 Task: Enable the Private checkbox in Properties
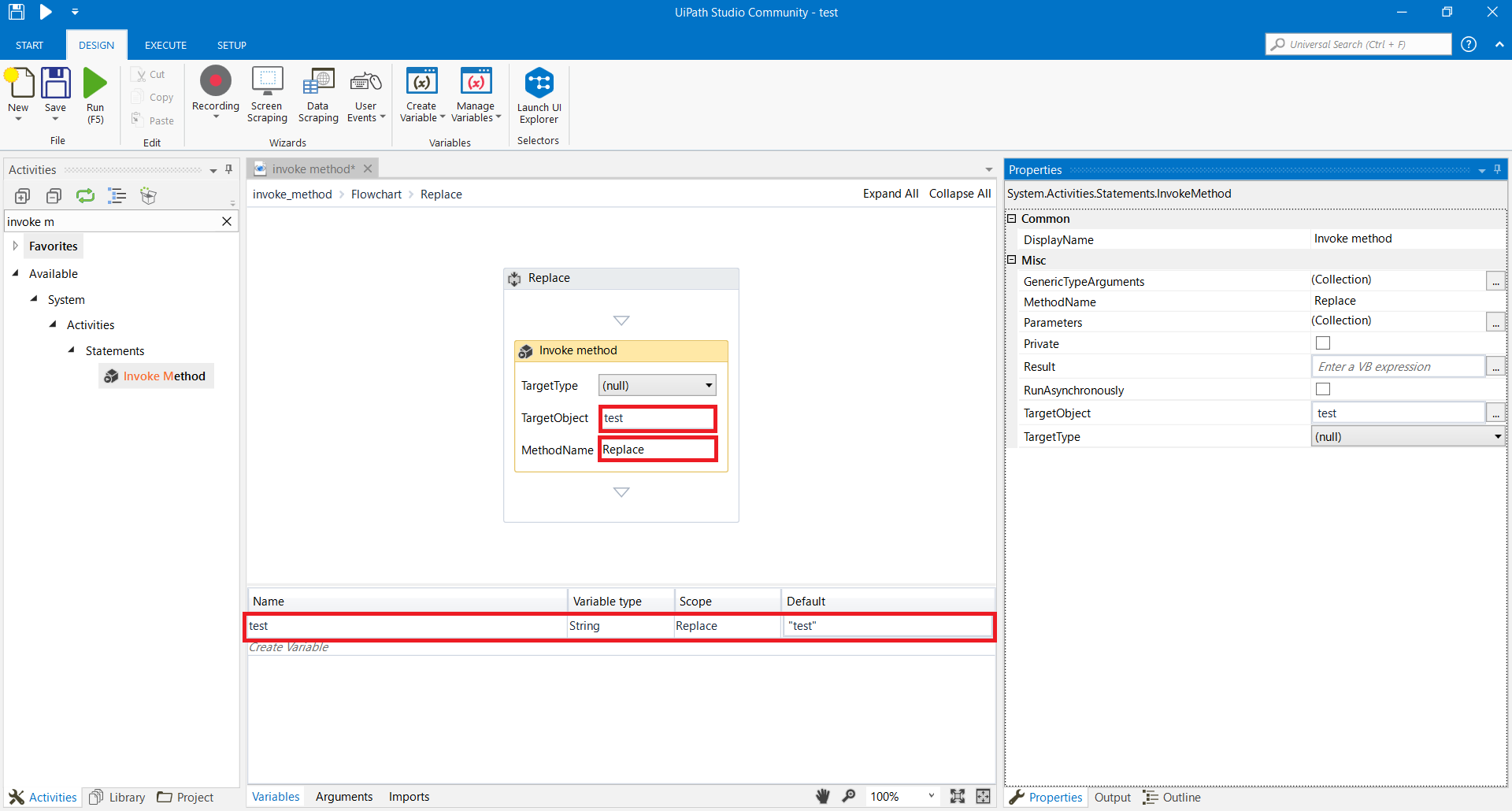click(1322, 343)
